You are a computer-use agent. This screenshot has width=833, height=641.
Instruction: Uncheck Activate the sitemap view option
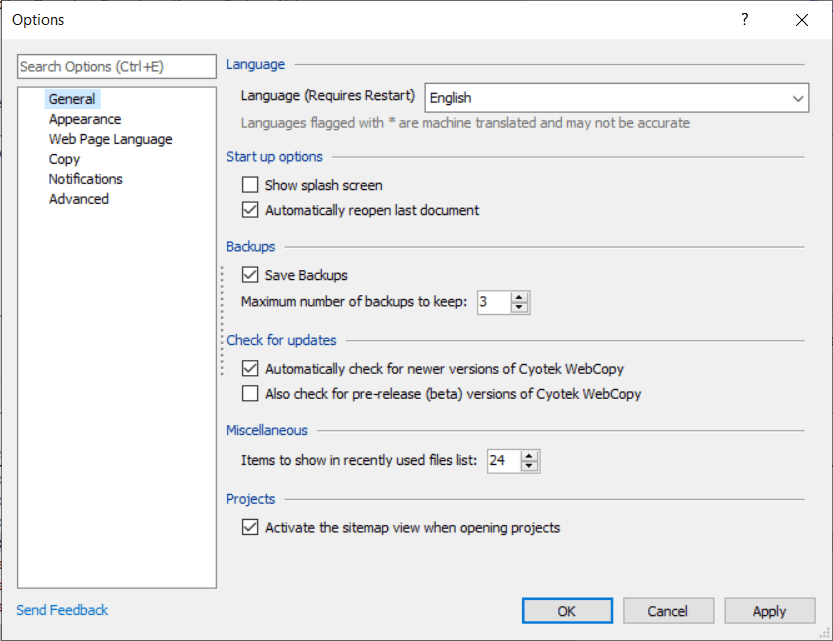[250, 528]
